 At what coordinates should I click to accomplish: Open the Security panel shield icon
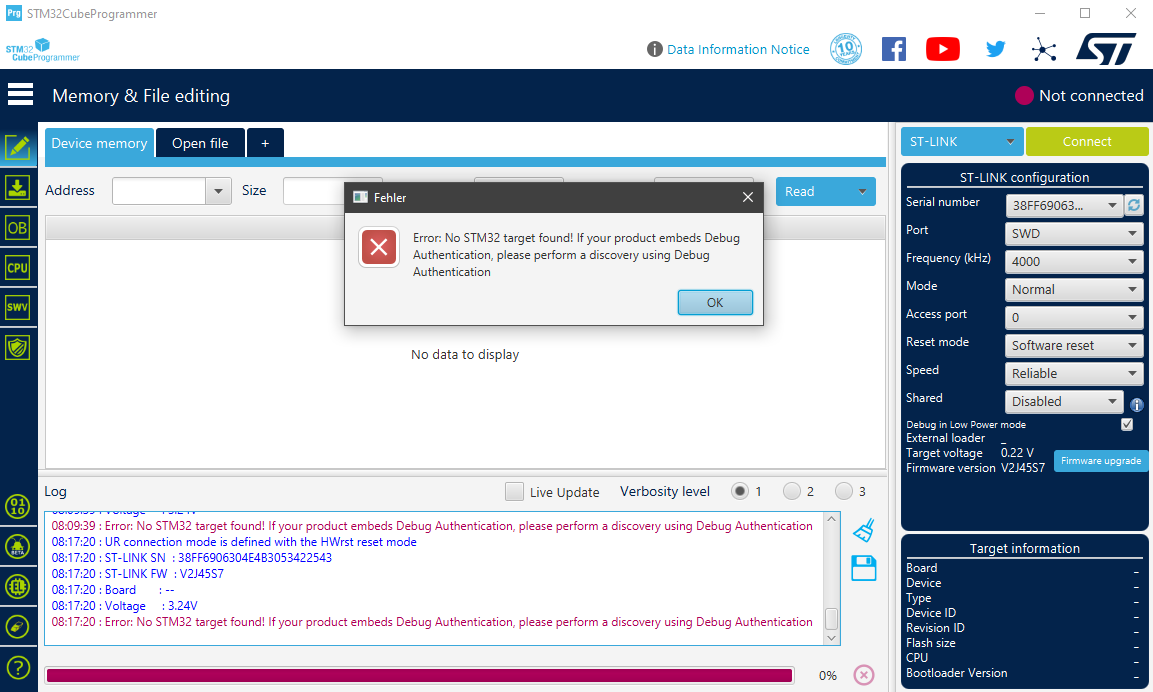(18, 347)
